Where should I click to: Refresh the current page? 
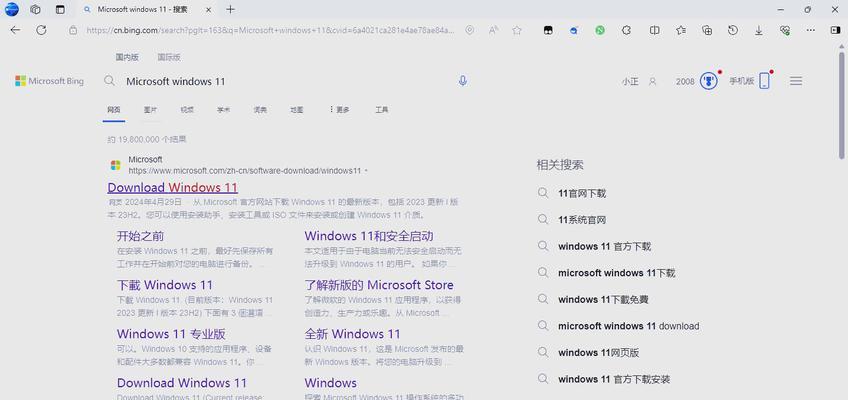(41, 30)
